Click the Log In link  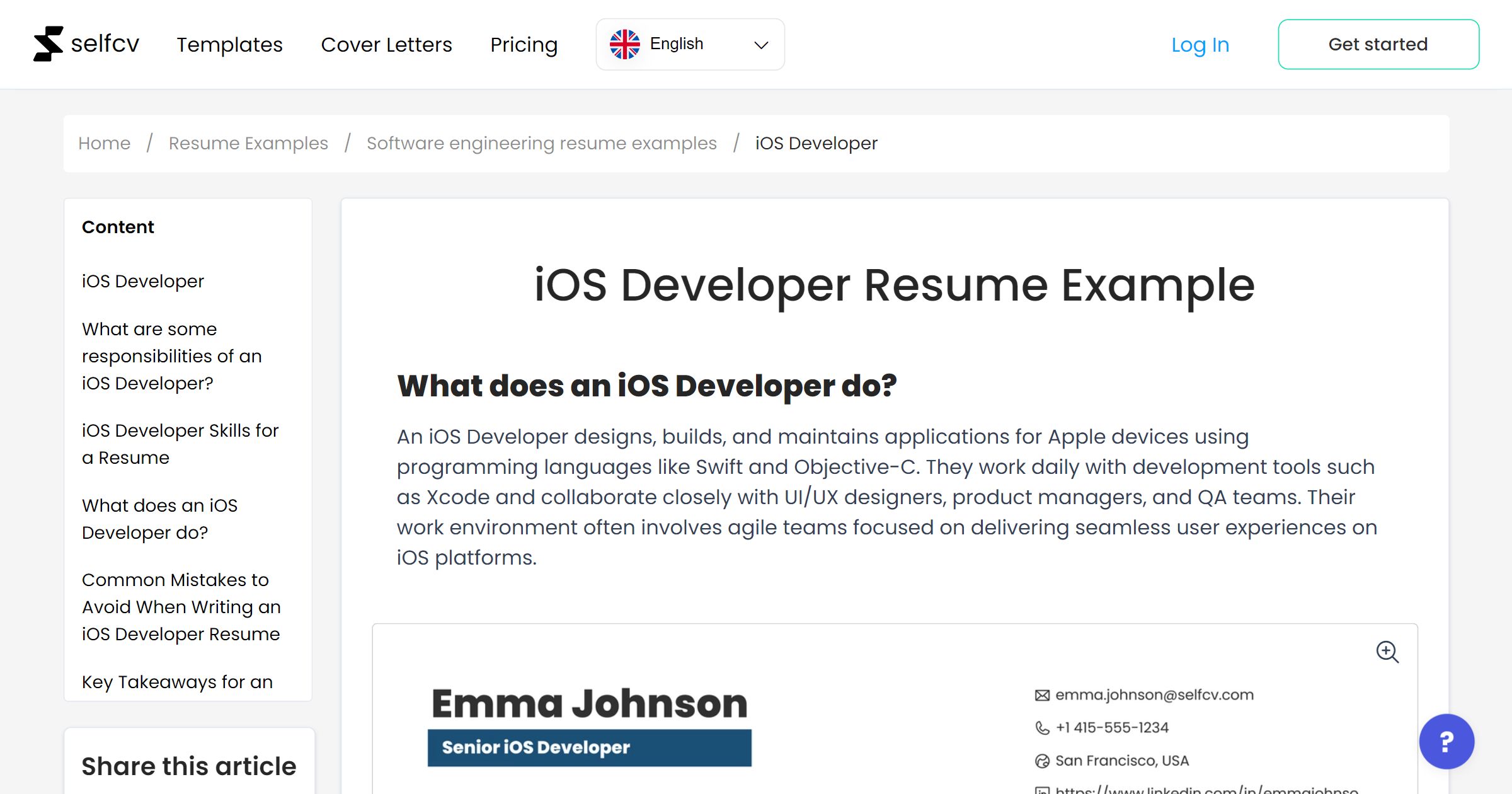pyautogui.click(x=1200, y=45)
